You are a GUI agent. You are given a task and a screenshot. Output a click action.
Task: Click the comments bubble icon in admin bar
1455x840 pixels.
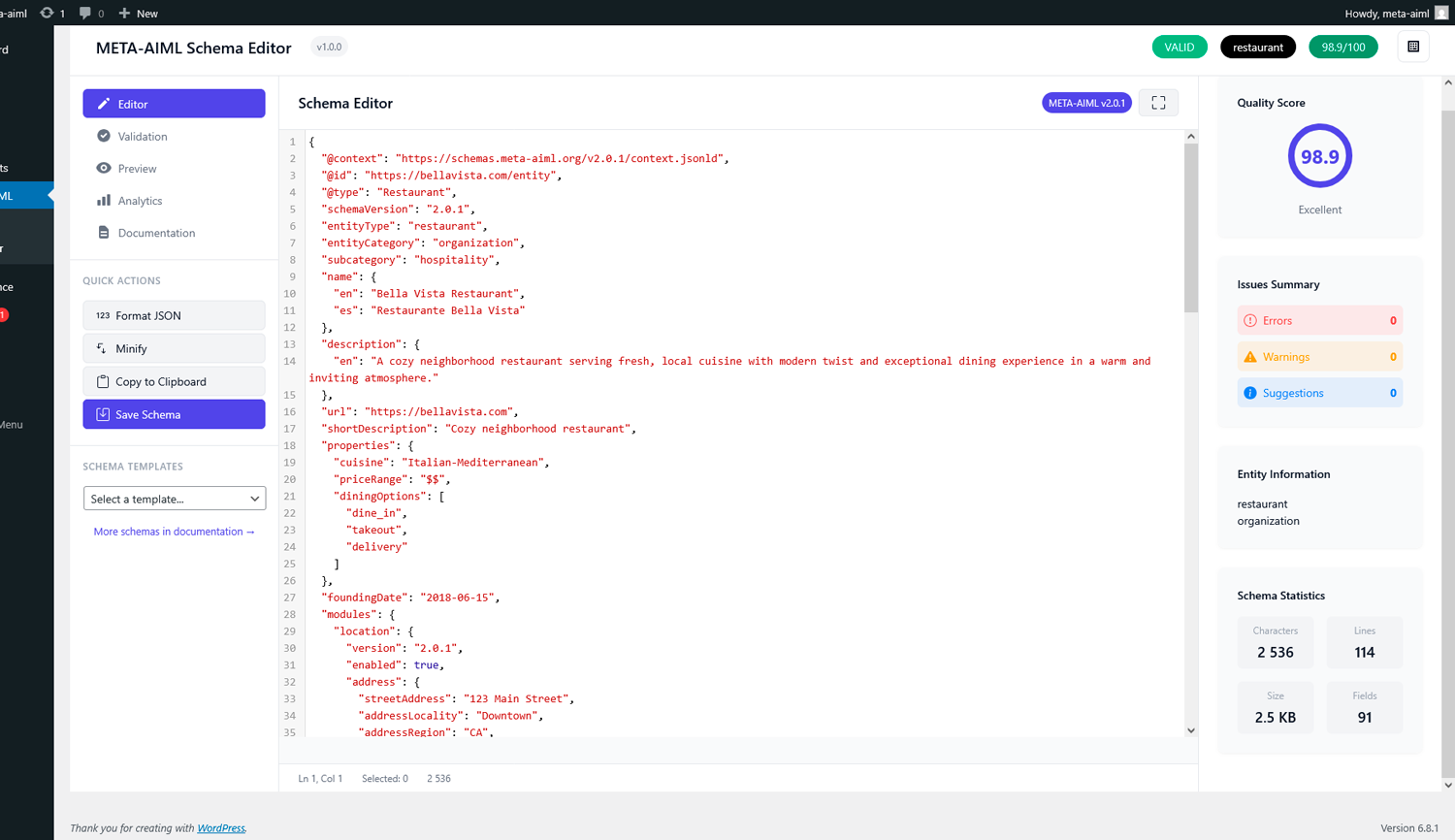pyautogui.click(x=85, y=14)
